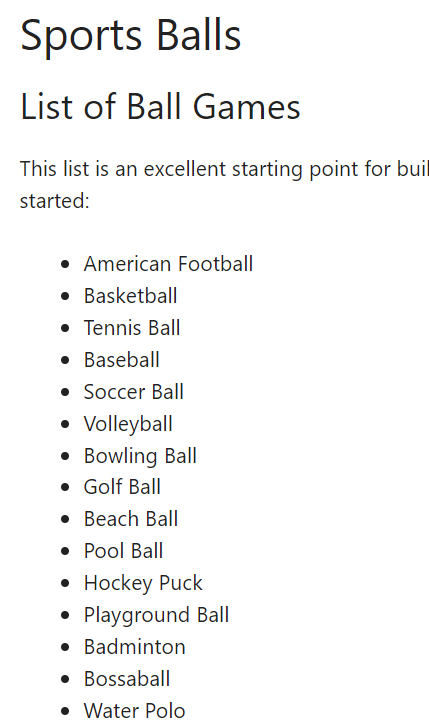This screenshot has width=429, height=728.
Task: Select the Bossaball list item
Action: click(127, 679)
